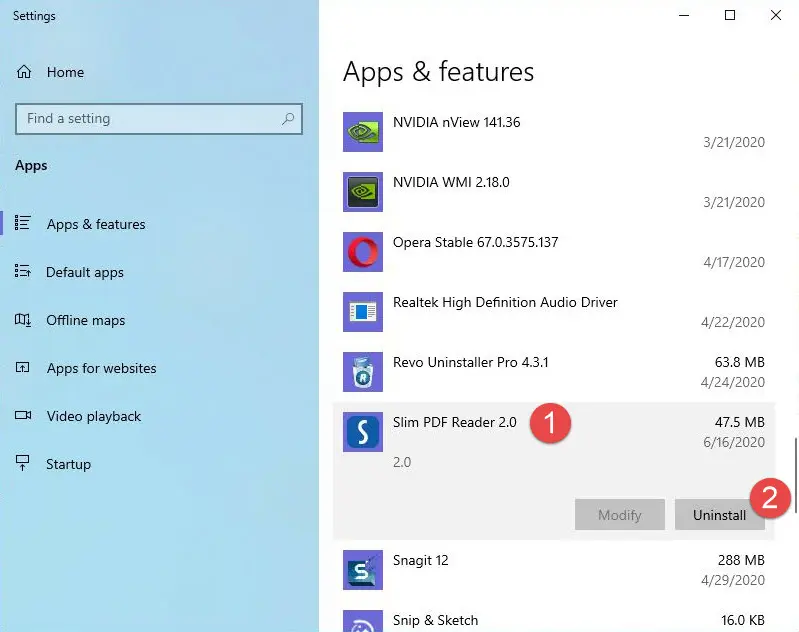Click the 4/24/2020 Revo date
Viewport: 799px width, 632px height.
click(733, 382)
